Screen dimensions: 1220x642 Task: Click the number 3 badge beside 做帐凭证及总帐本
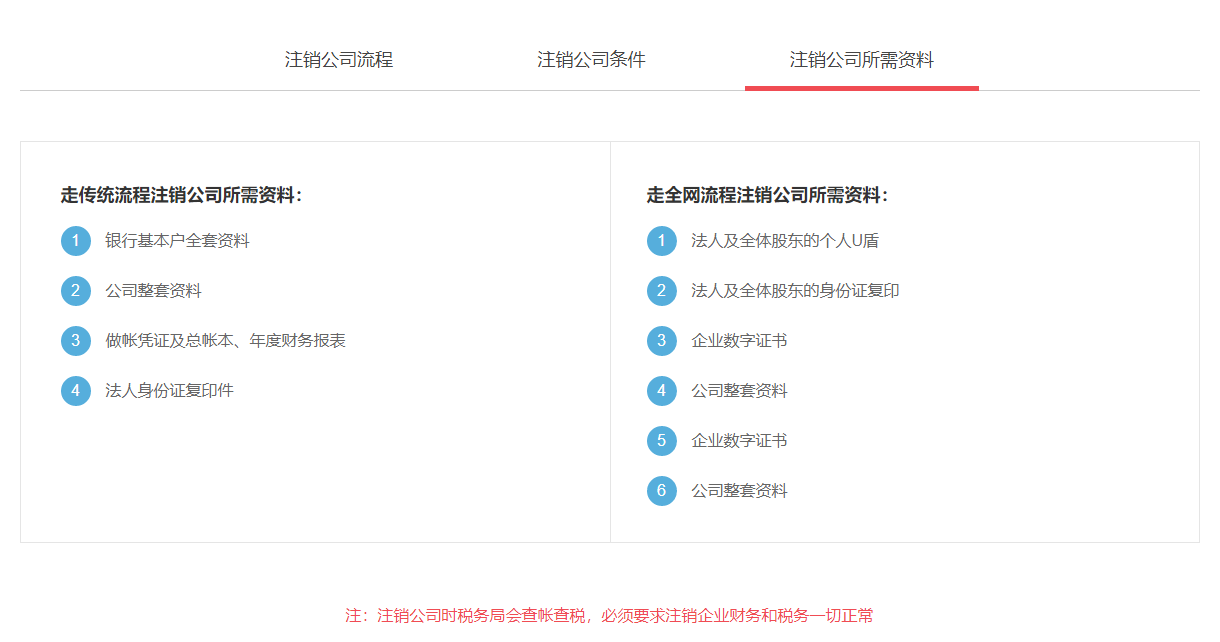coord(76,340)
